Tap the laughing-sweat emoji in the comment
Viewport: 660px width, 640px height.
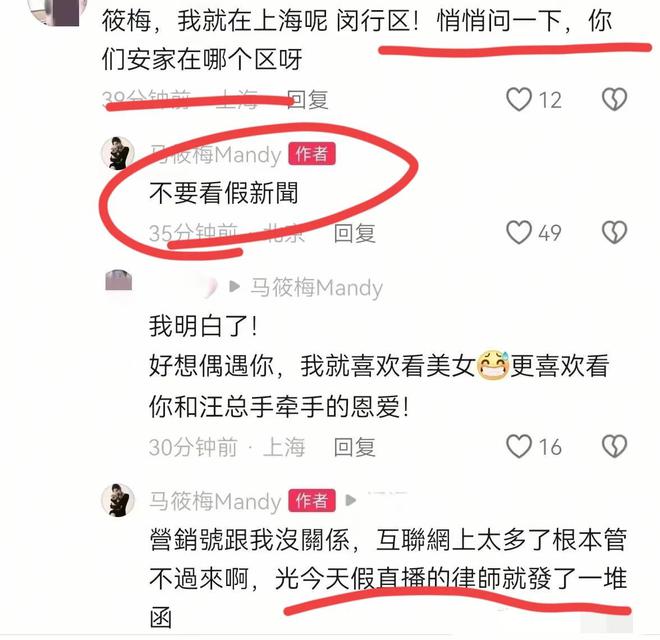[493, 365]
